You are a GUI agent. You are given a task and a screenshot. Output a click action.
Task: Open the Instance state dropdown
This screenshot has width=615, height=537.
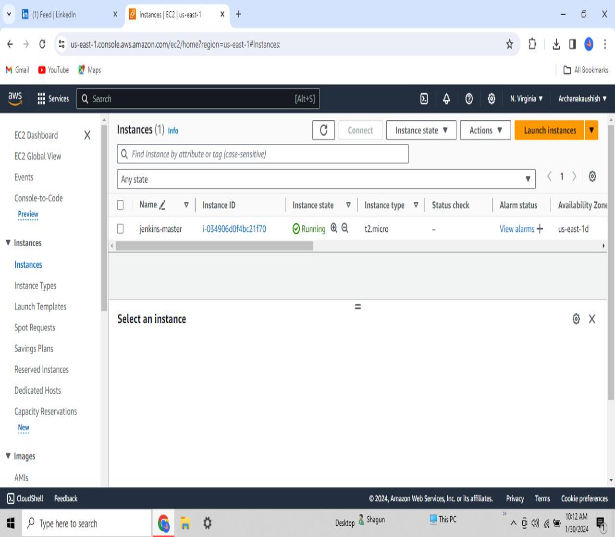[422, 130]
